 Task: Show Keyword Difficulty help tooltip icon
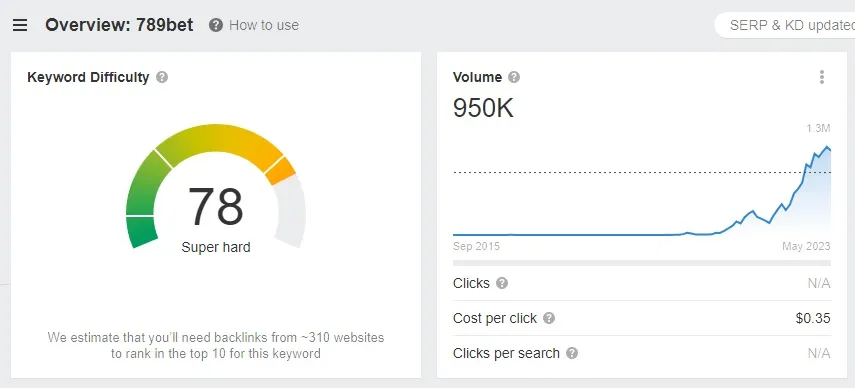[162, 77]
